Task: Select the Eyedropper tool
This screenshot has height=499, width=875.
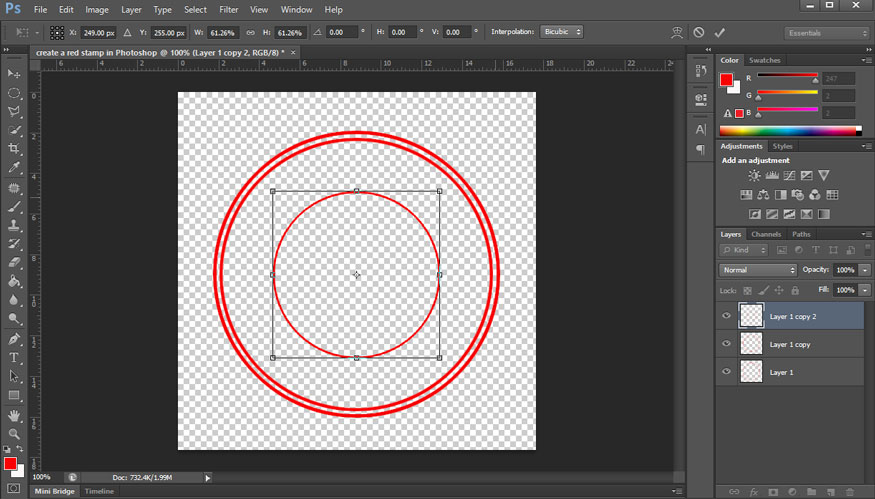Action: (x=14, y=168)
